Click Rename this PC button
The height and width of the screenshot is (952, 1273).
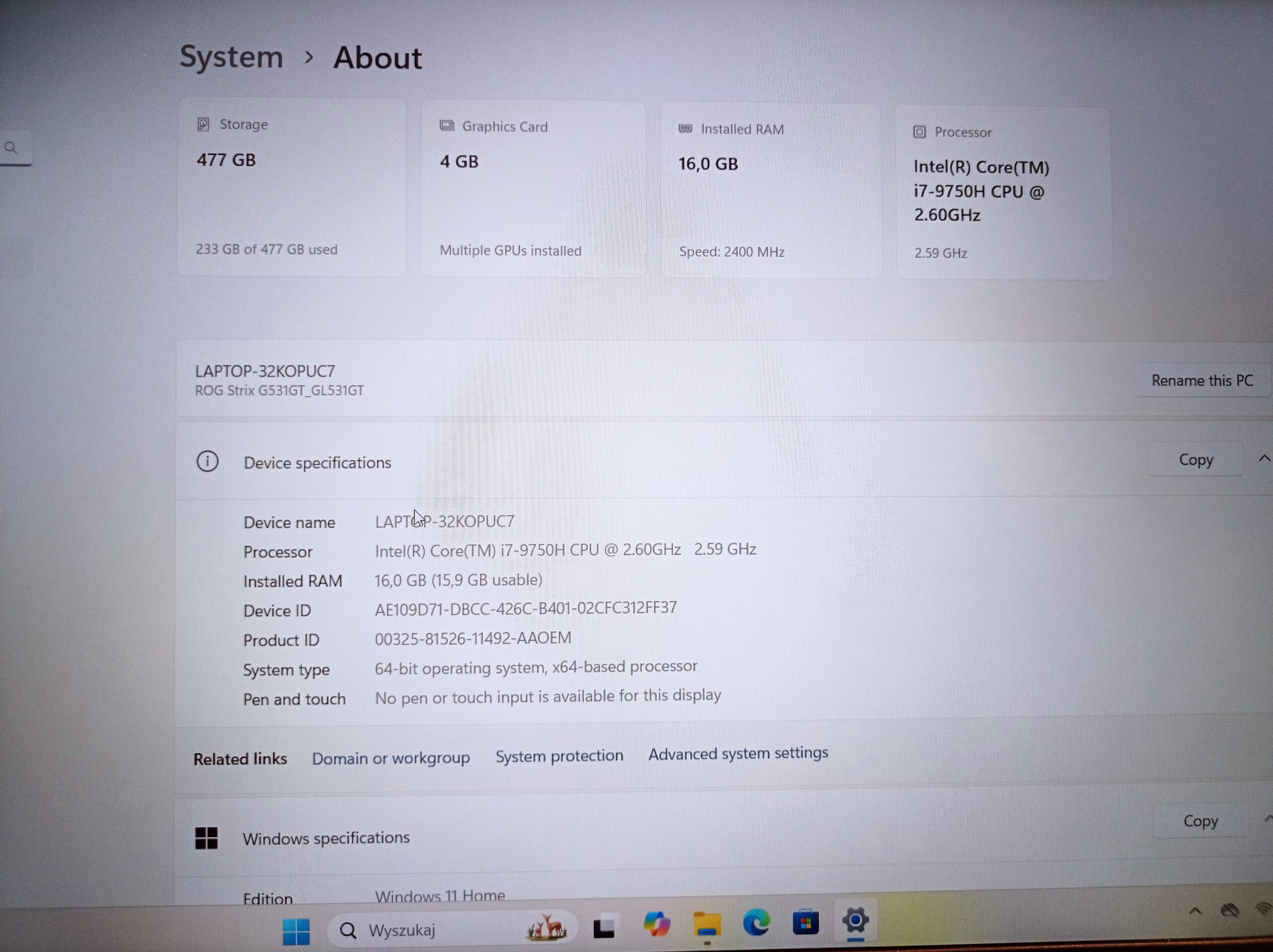(1202, 380)
